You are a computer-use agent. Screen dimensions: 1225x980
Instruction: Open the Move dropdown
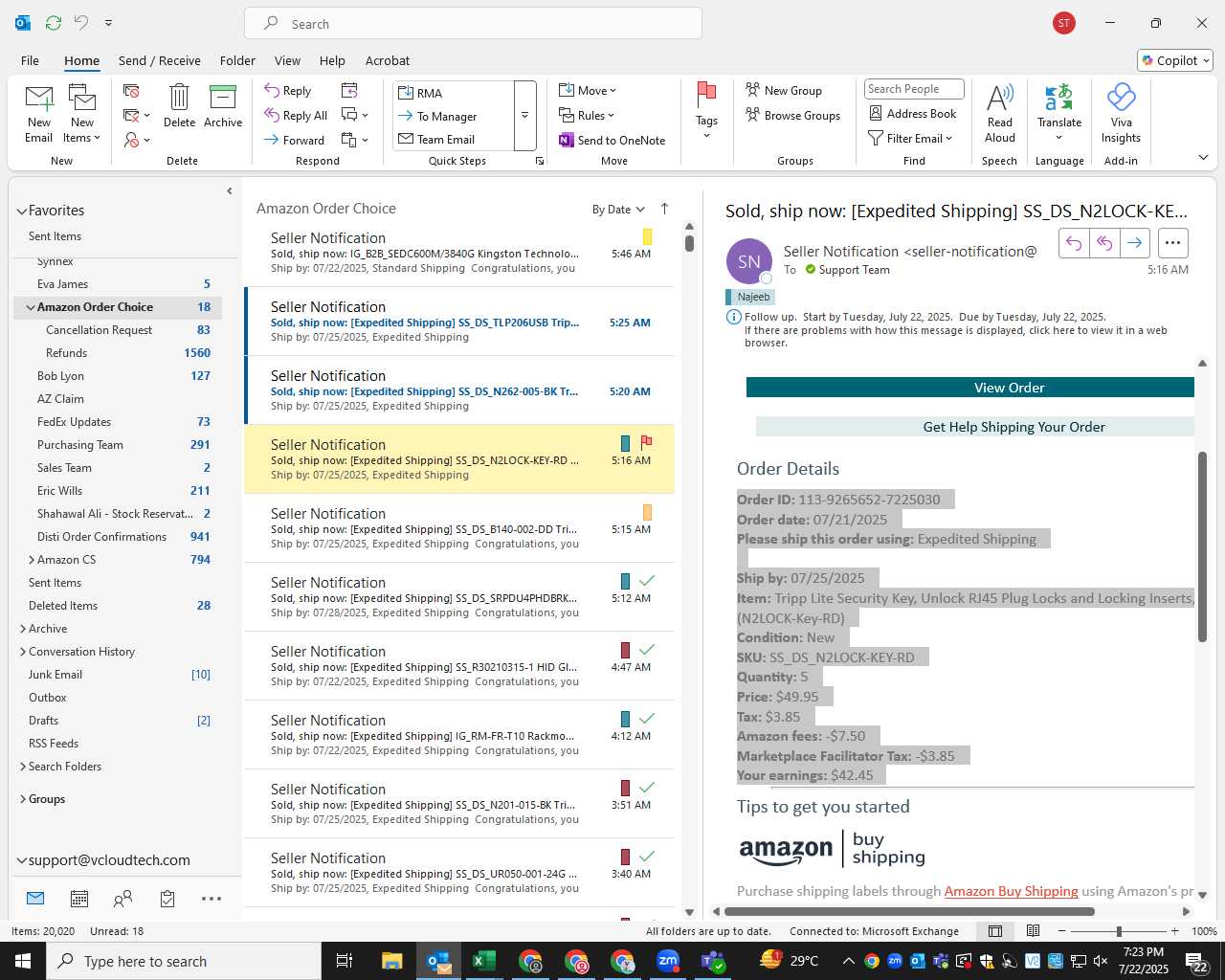click(x=589, y=91)
